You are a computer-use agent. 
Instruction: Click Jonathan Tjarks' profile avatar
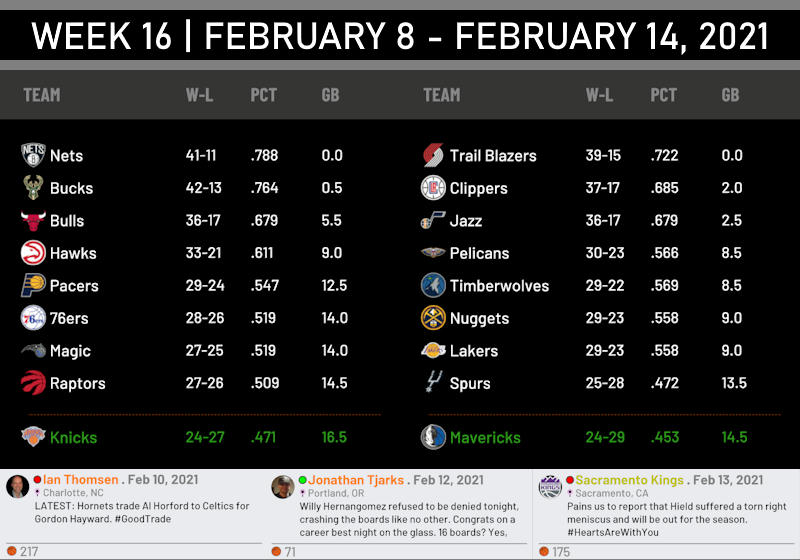283,487
